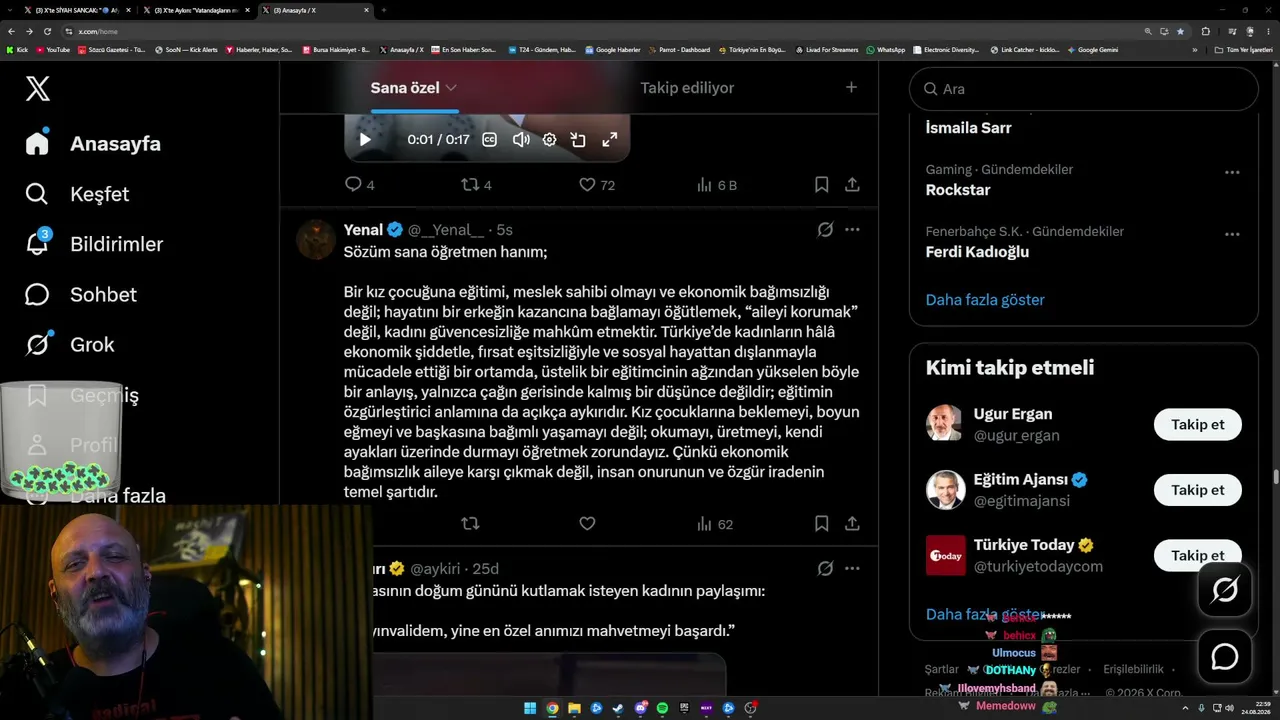
Task: Play the video in the top post
Action: pos(365,140)
